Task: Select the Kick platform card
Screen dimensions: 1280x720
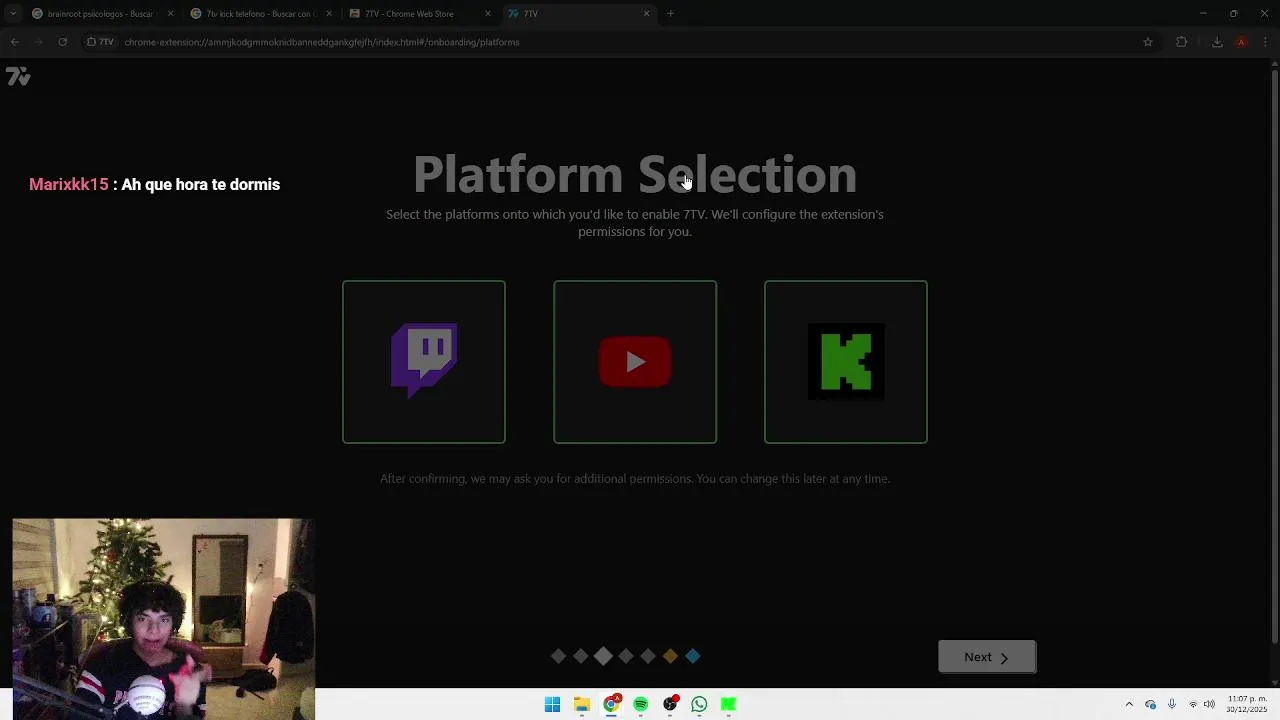Action: tap(846, 362)
